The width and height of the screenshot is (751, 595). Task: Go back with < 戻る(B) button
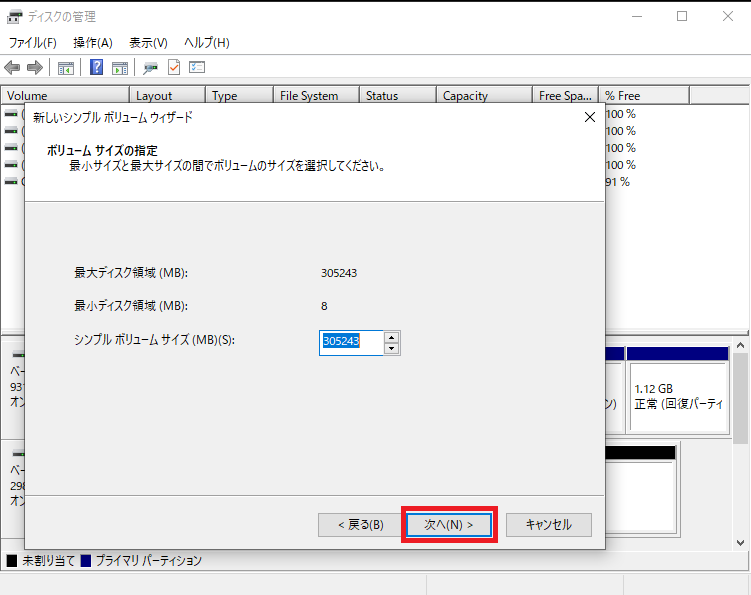[x=360, y=525]
